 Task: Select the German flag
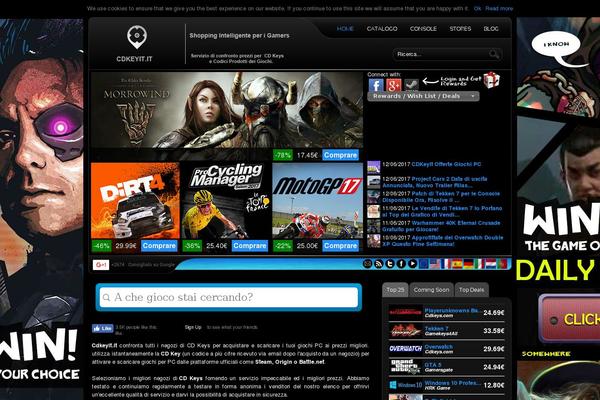coord(468,264)
